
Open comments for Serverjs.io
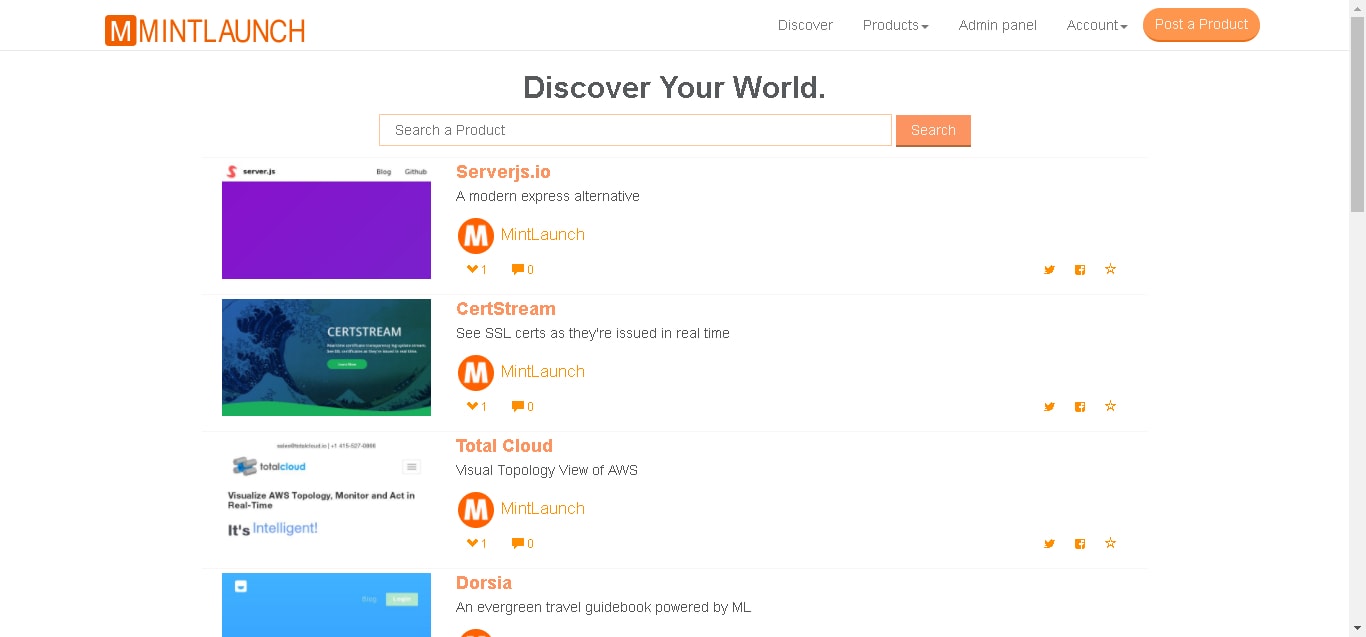click(x=522, y=269)
